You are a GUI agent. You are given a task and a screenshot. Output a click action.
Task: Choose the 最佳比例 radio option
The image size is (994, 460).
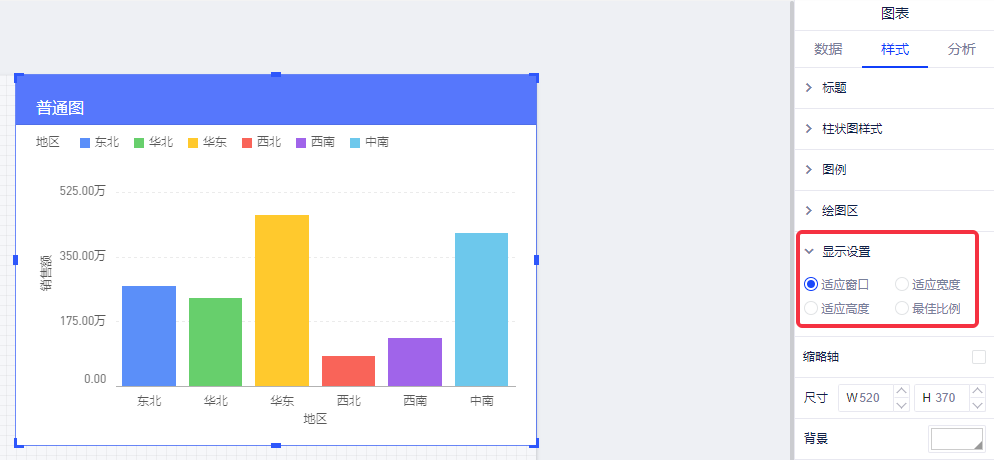tap(902, 309)
